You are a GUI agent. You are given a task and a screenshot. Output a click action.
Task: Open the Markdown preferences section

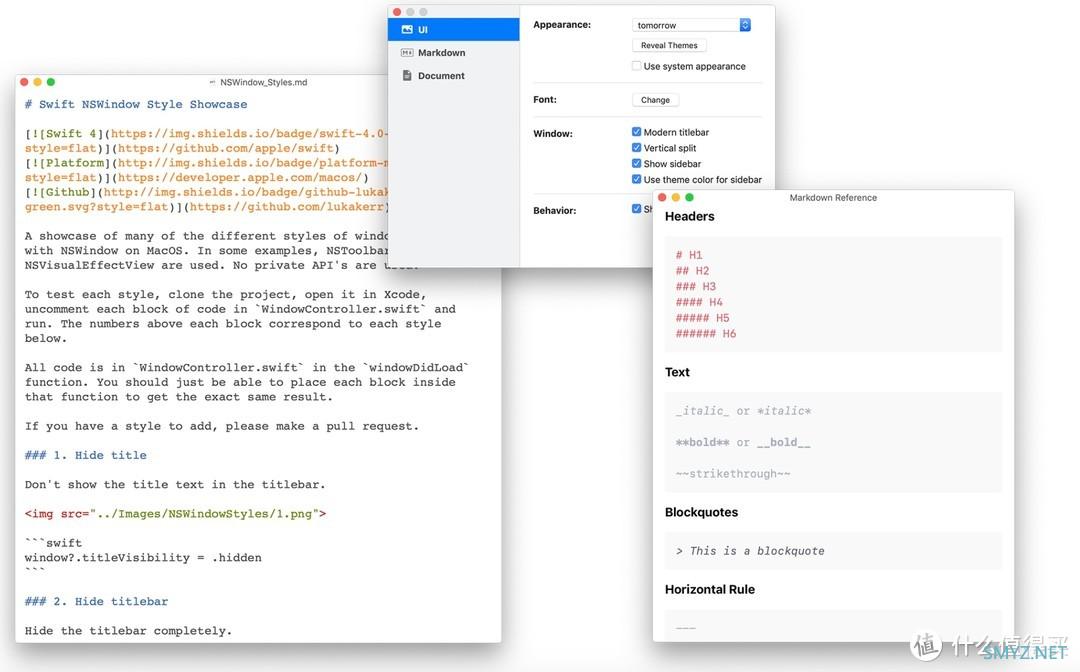(453, 52)
